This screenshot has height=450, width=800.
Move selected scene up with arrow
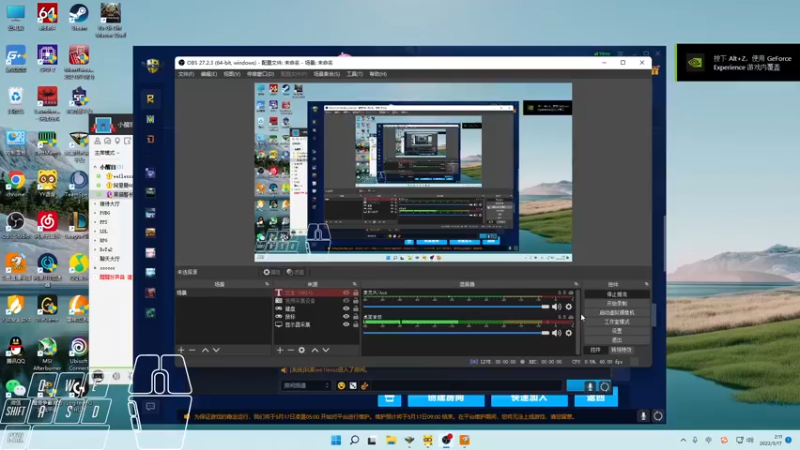[x=205, y=350]
